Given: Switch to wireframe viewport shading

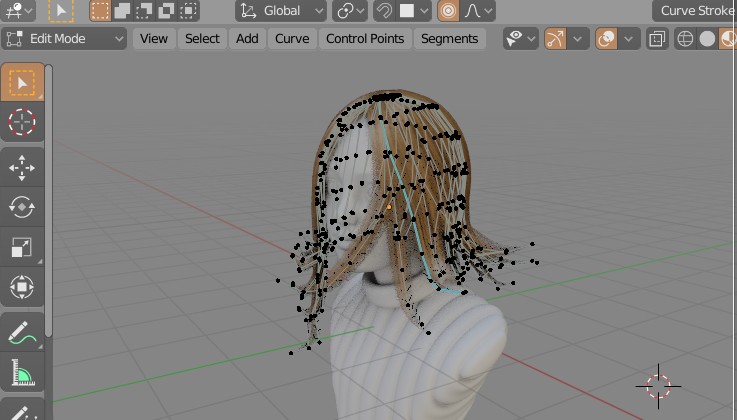Looking at the screenshot, I should 685,39.
